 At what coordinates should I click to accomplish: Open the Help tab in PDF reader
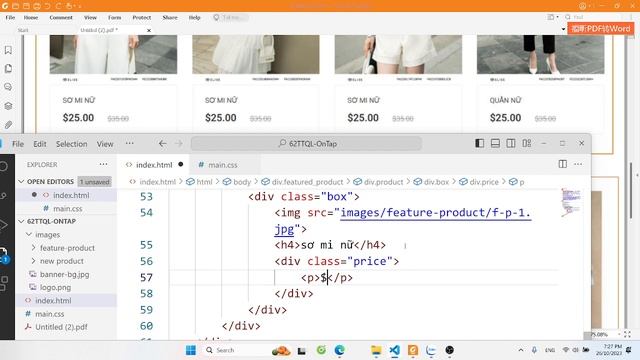point(194,18)
